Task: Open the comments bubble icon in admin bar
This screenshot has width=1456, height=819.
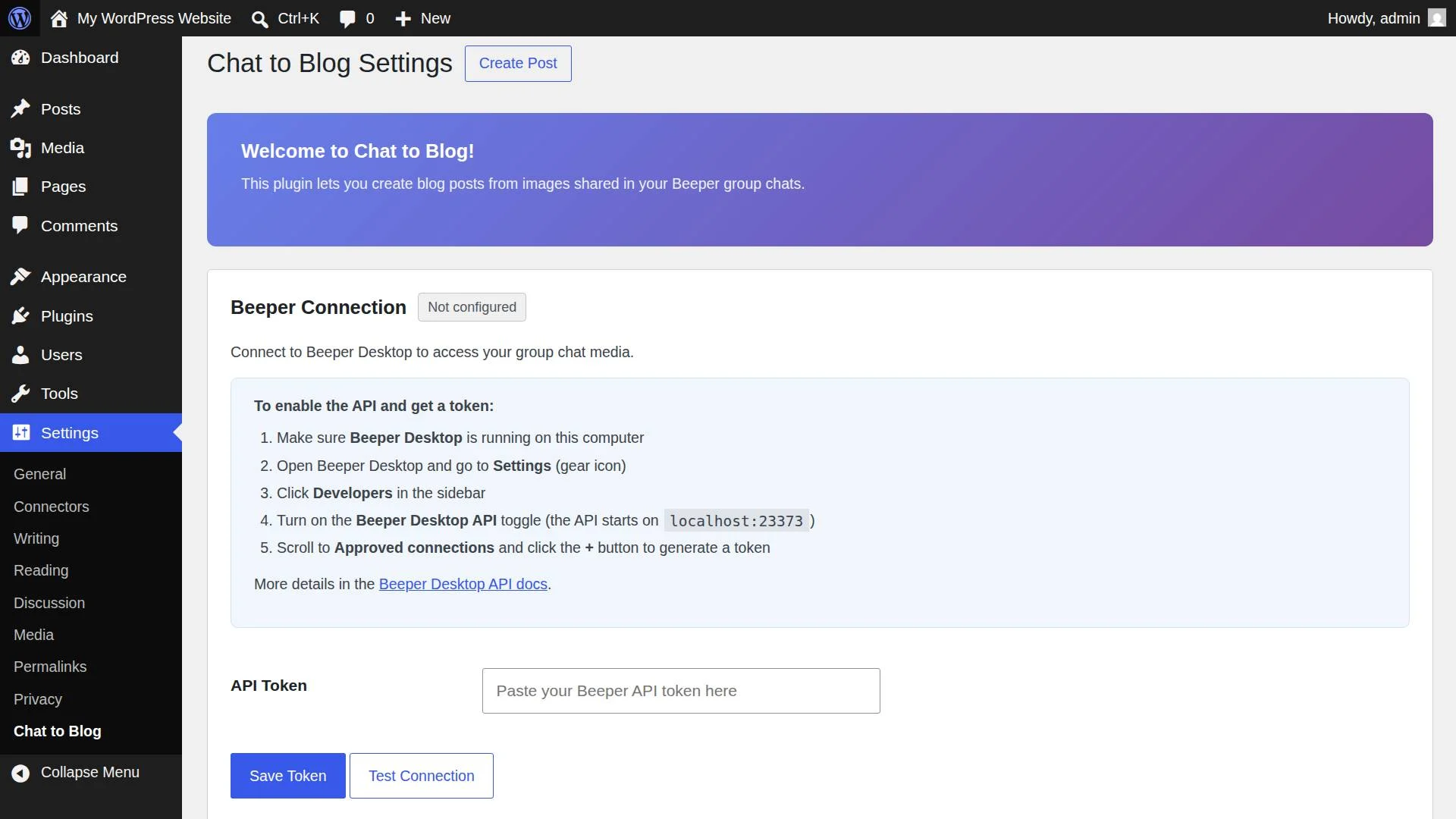Action: point(347,19)
